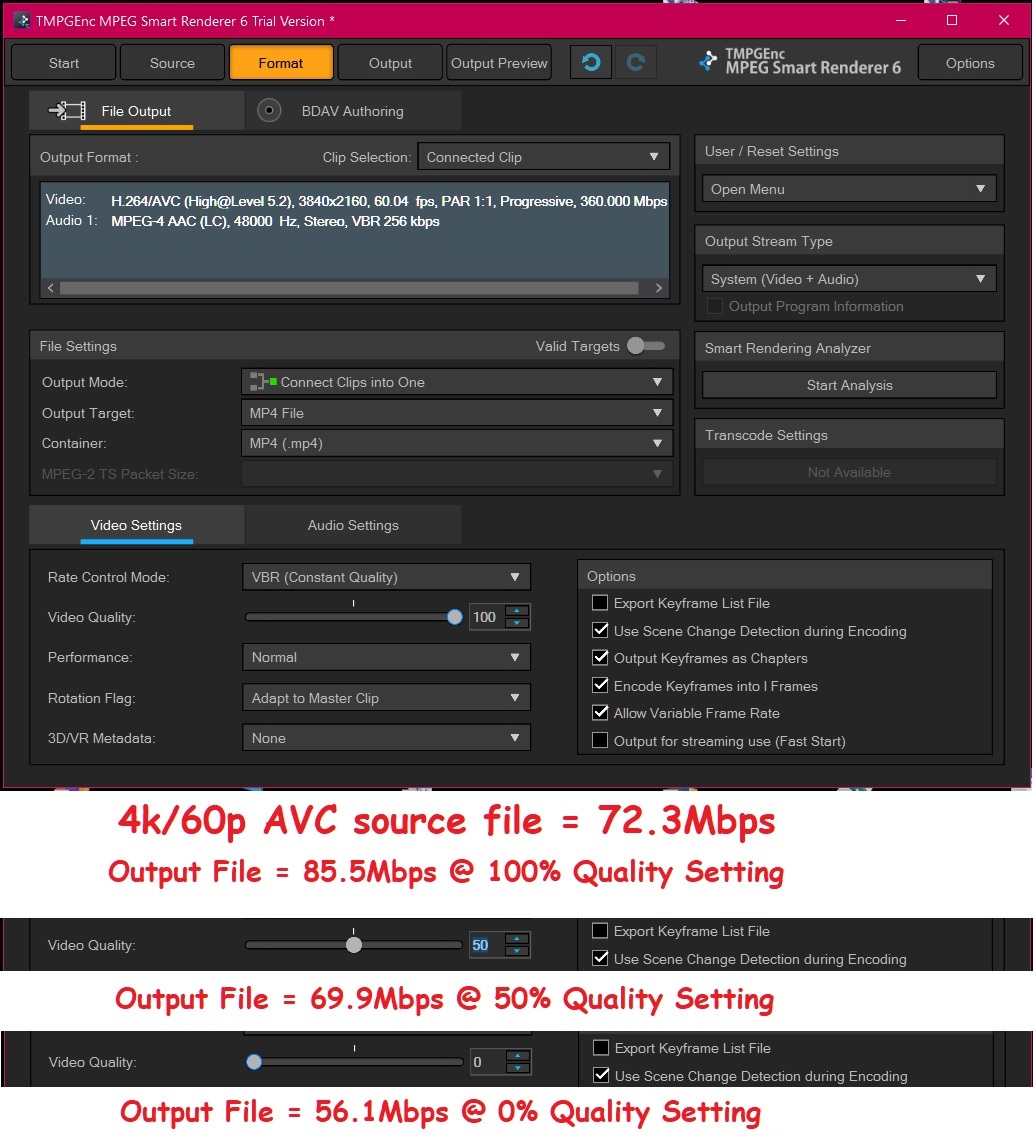This screenshot has width=1033, height=1142.
Task: Open the Output step
Action: point(390,63)
